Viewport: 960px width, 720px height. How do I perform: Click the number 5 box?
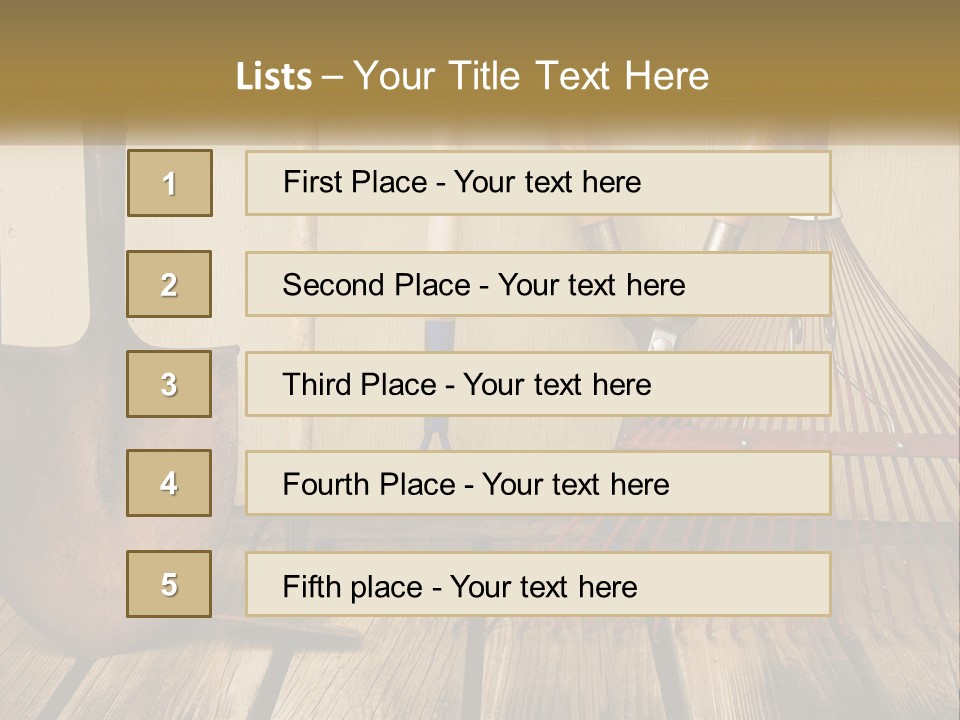(170, 584)
